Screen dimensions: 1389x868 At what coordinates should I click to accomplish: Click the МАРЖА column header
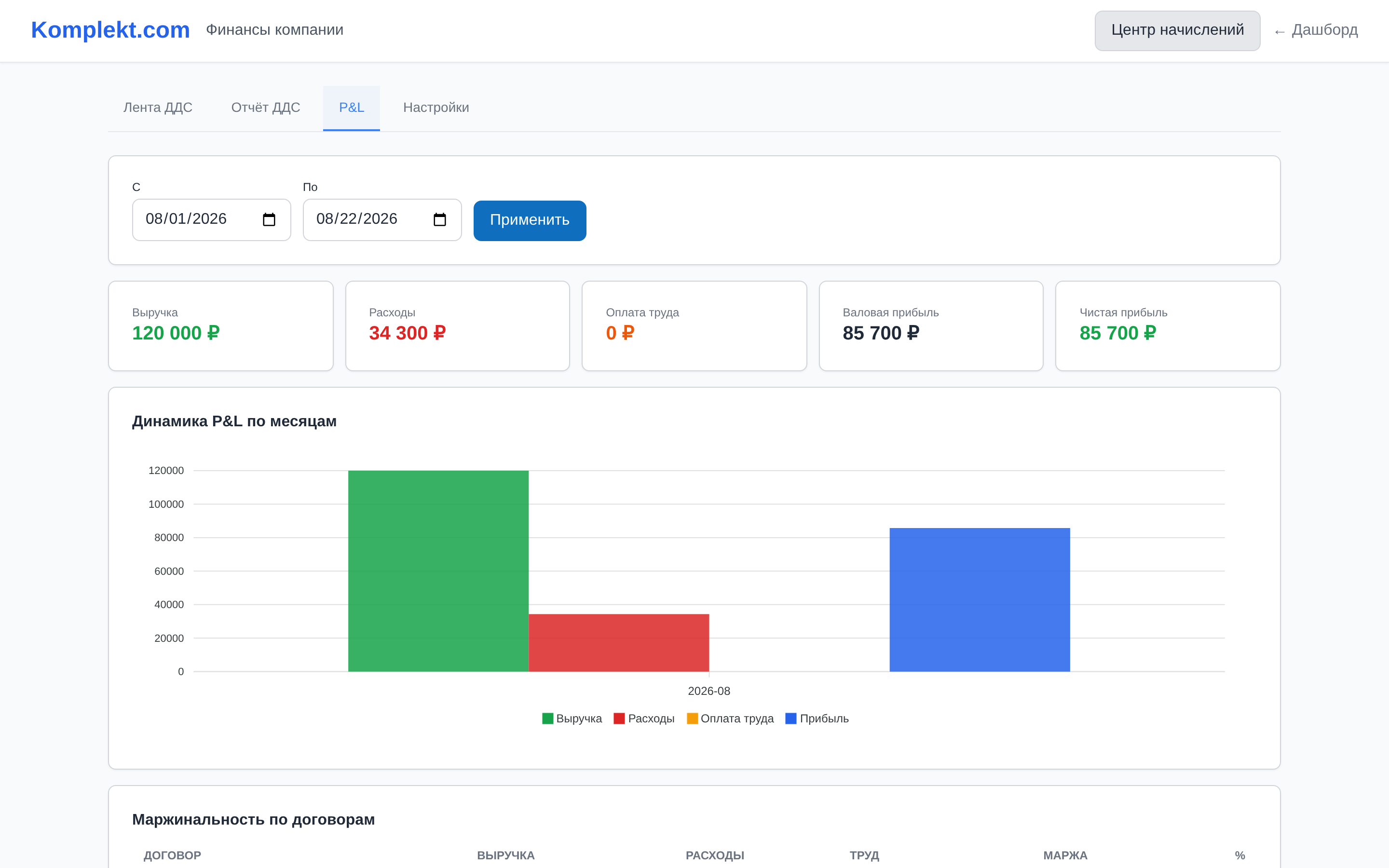(1065, 855)
